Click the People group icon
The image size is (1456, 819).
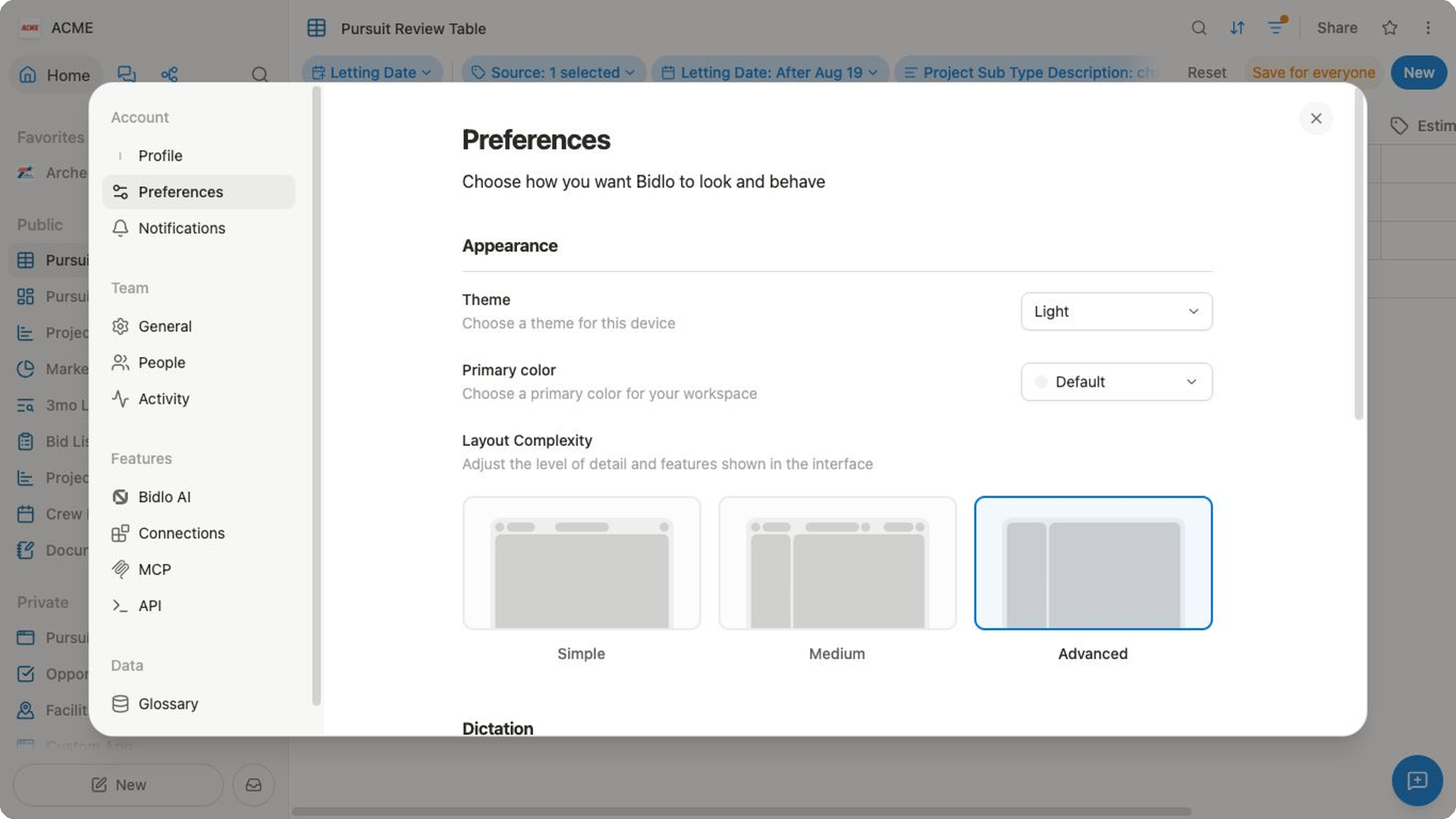pos(120,362)
